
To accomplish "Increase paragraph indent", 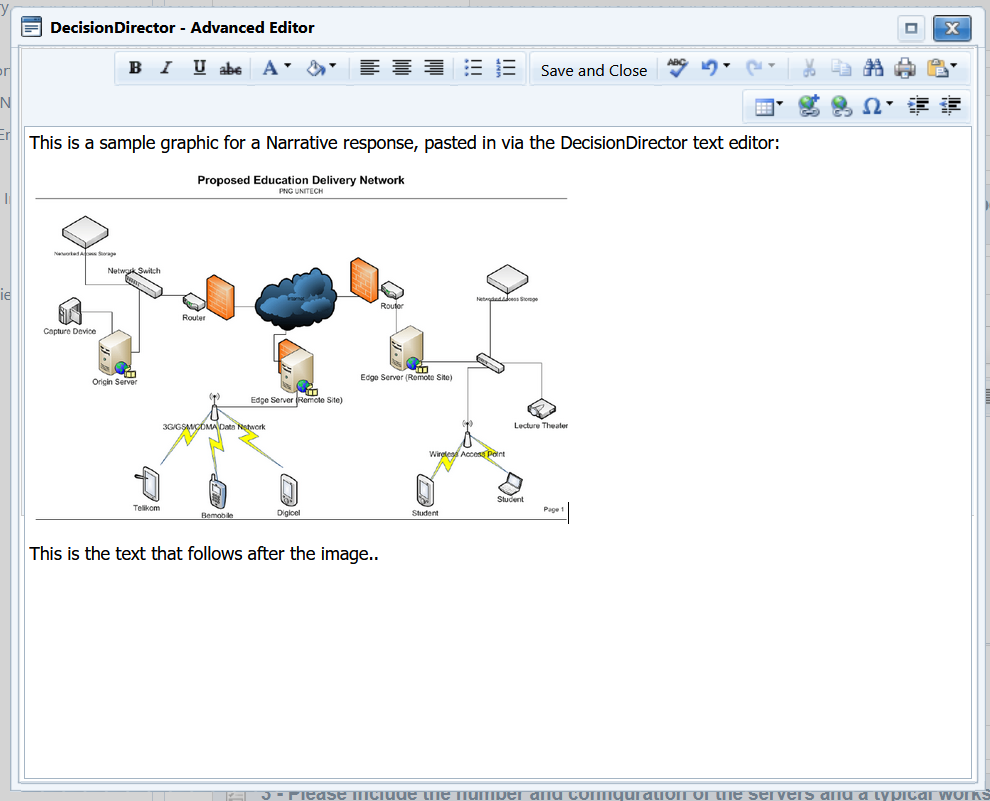I will [918, 106].
